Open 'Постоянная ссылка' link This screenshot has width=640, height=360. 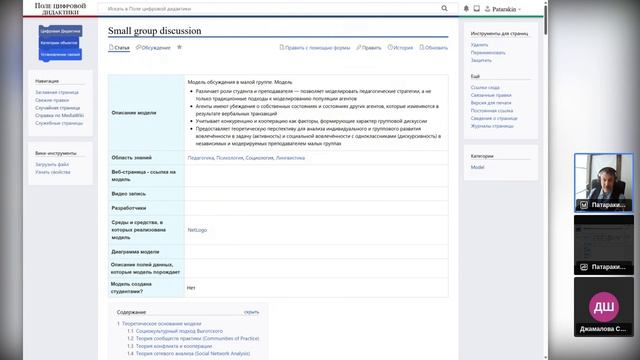coord(491,111)
